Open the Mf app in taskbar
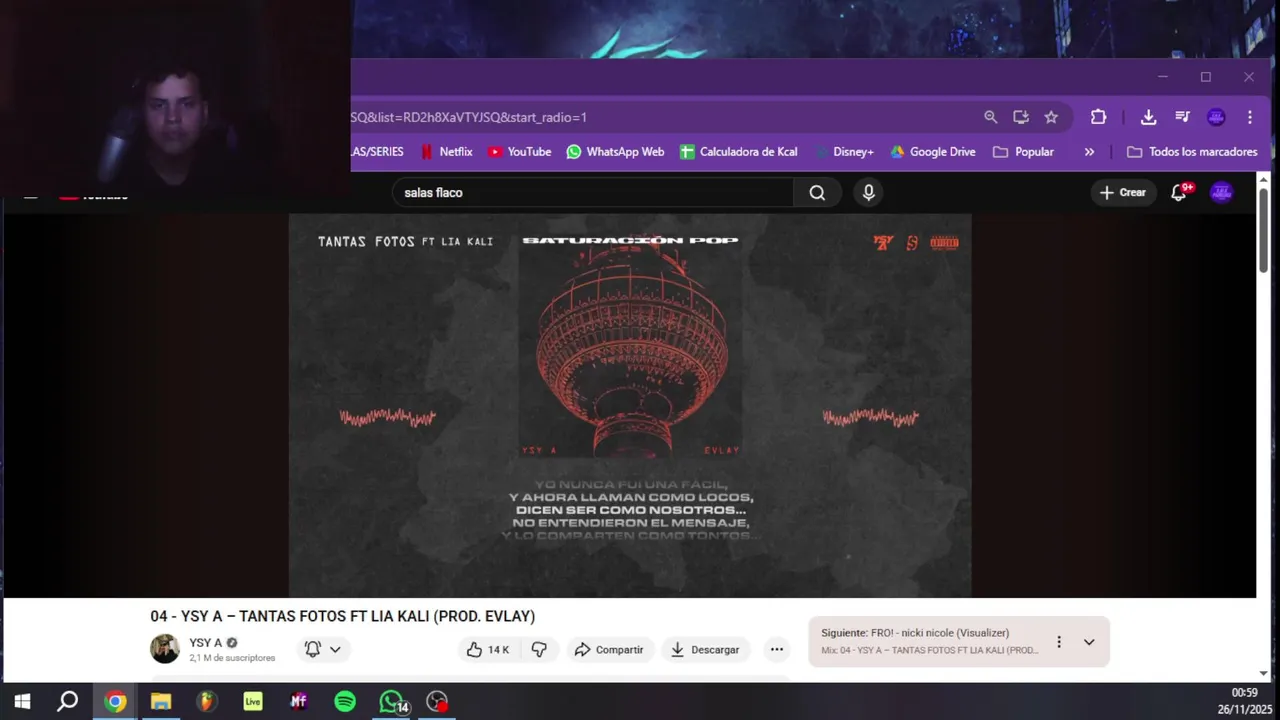Screen dimensions: 1280x720 (298, 702)
